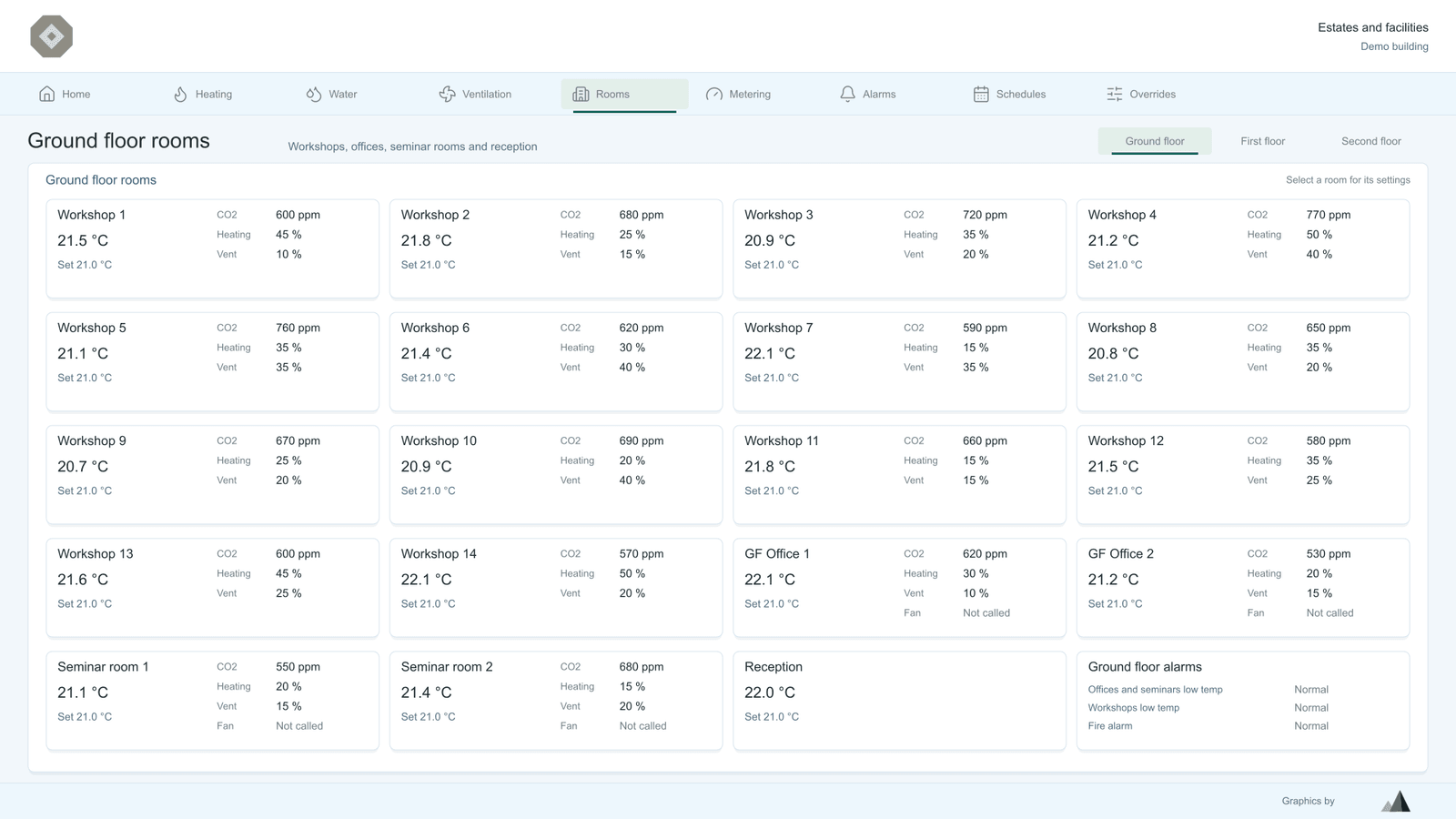Select the Ground floor tab
1456x819 pixels.
(1155, 141)
